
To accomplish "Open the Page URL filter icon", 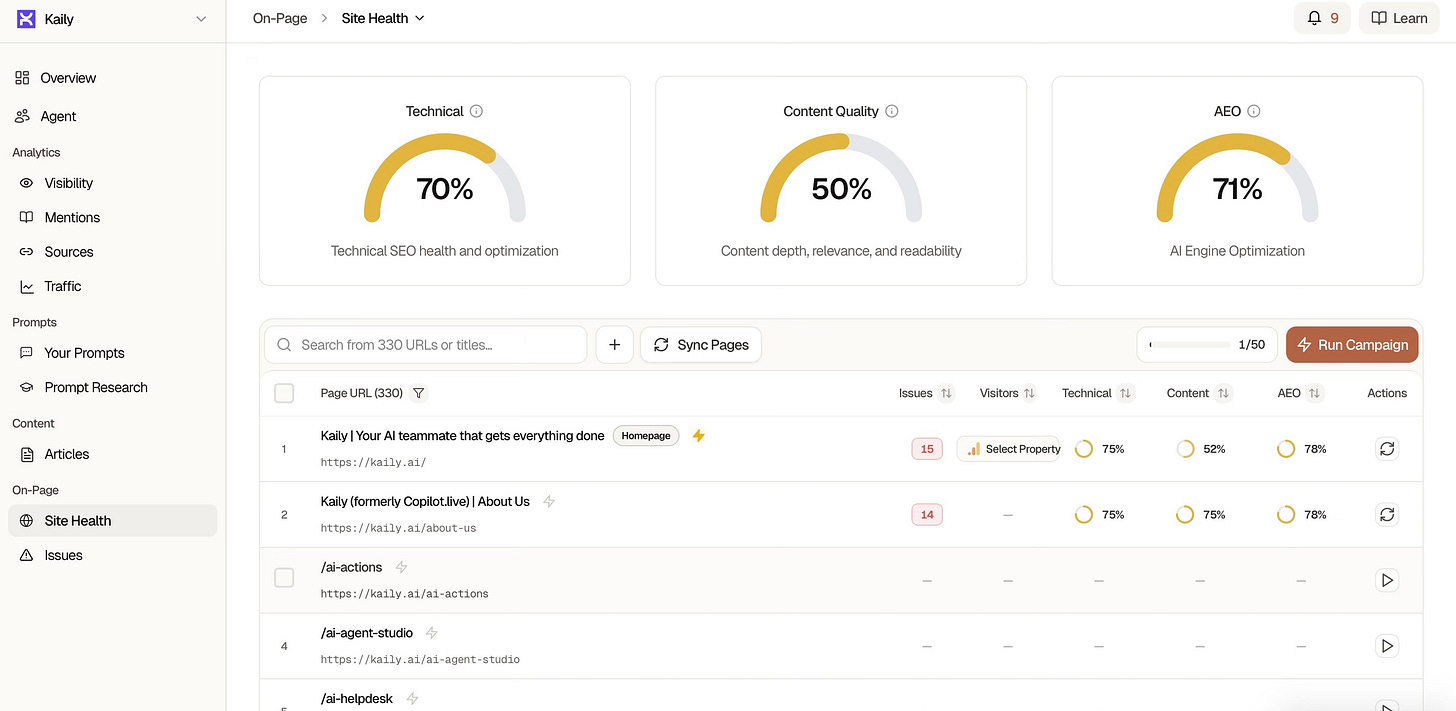I will point(419,393).
